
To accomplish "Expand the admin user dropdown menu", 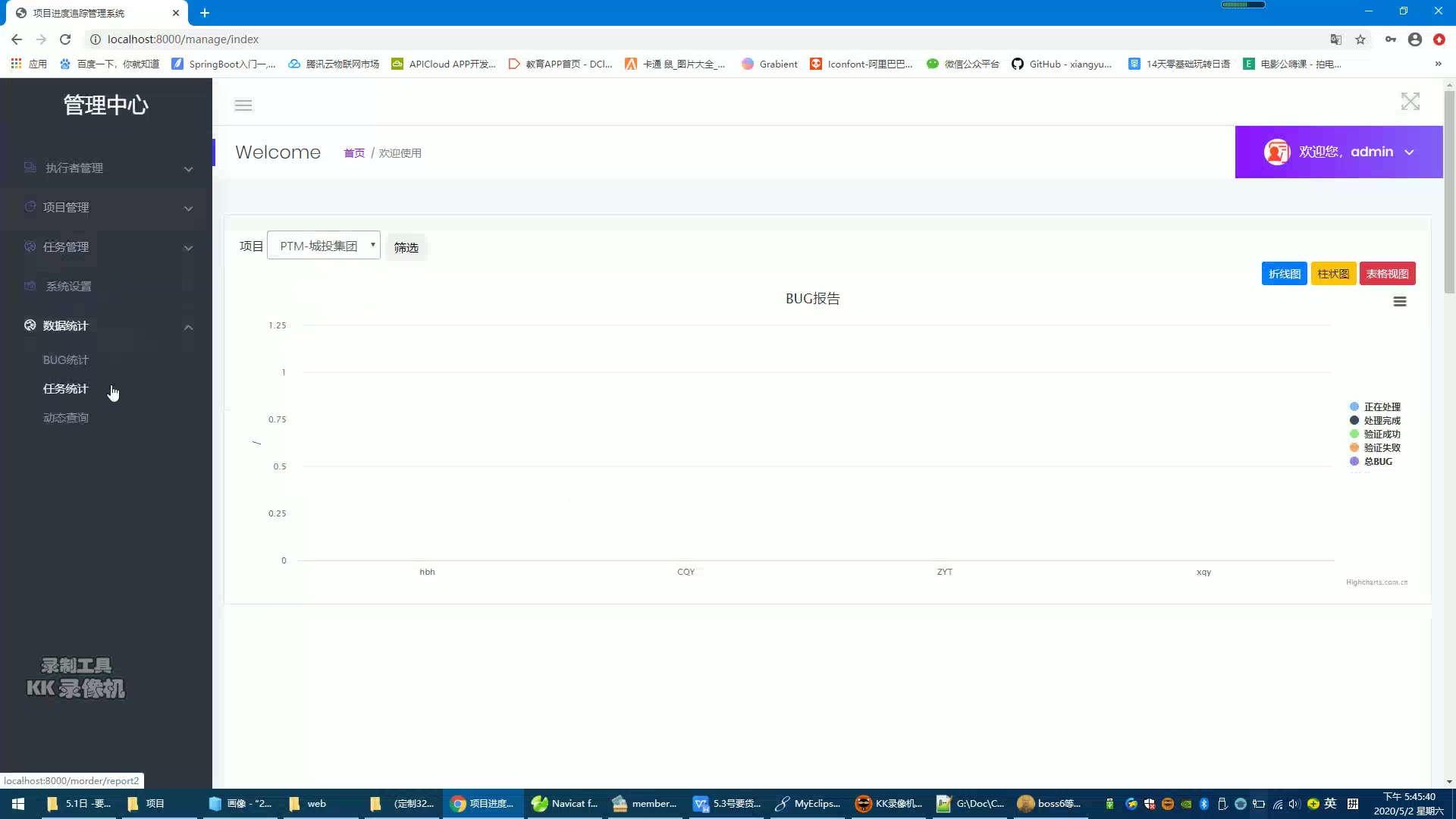I will [1410, 152].
